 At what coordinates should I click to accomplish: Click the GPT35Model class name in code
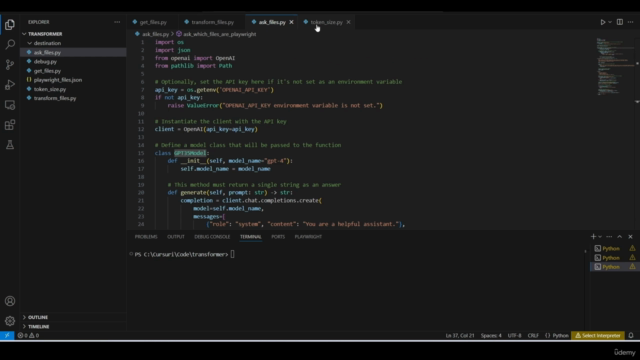(x=190, y=153)
